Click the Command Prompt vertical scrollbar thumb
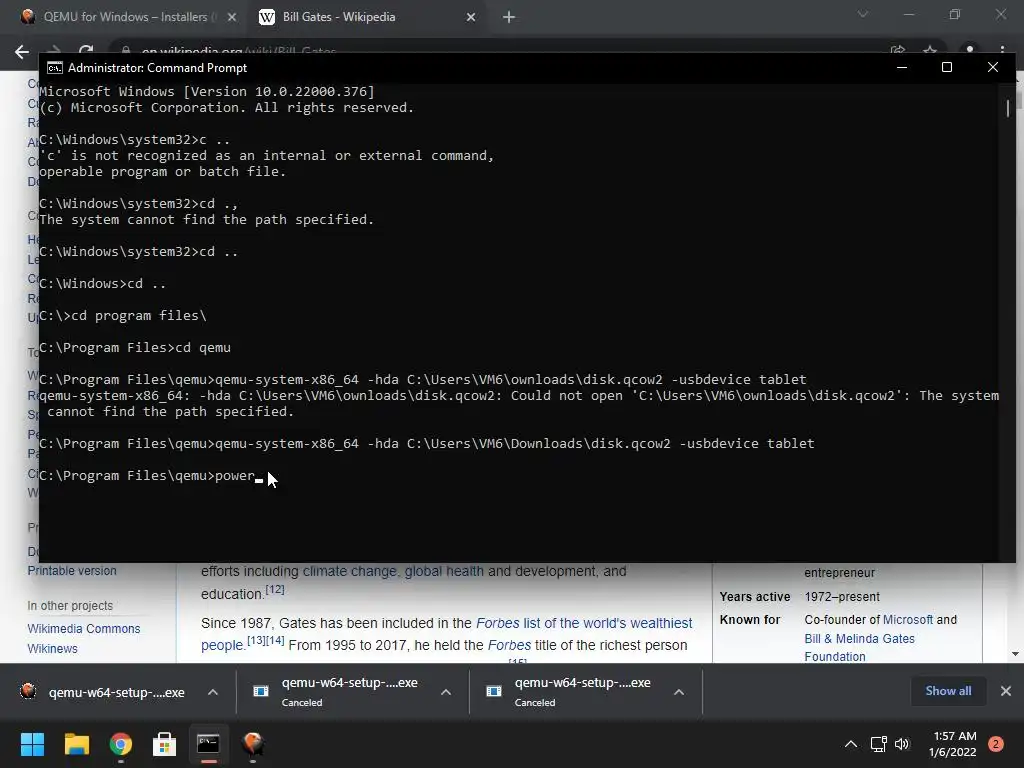This screenshot has width=1024, height=768. click(x=1008, y=108)
